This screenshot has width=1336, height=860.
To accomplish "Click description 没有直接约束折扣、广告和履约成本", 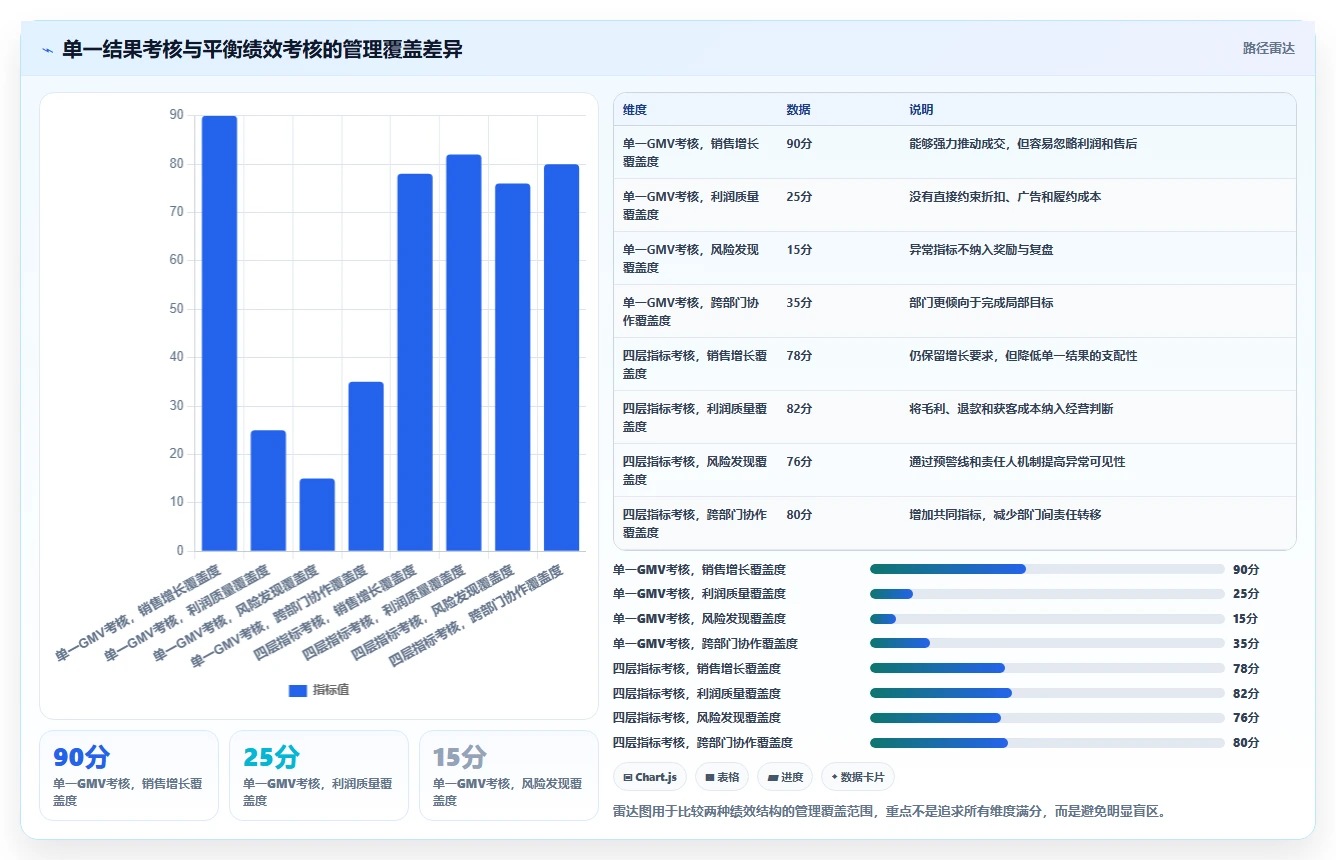I will [x=1005, y=197].
